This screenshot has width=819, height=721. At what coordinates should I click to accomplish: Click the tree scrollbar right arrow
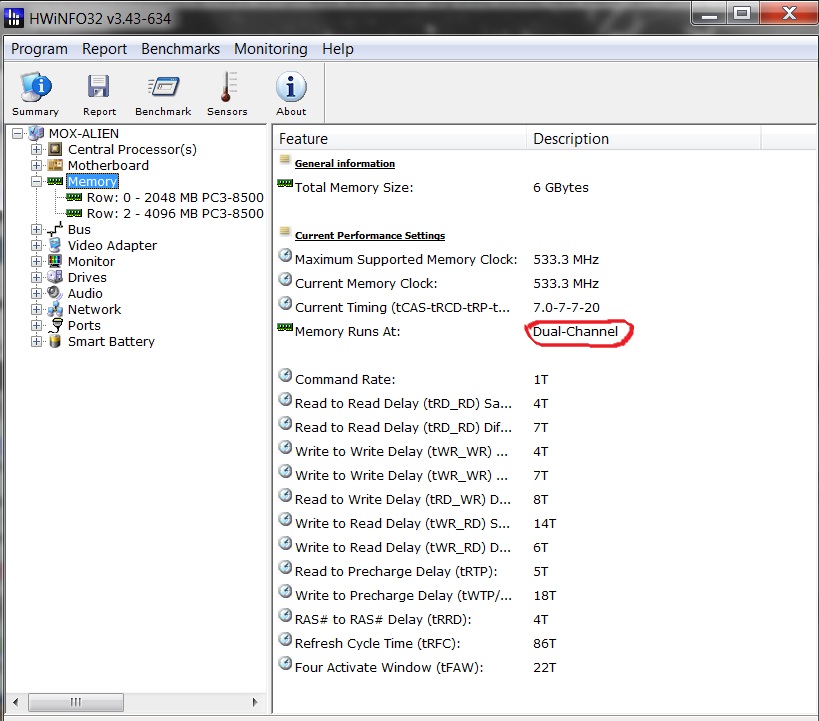coord(255,702)
